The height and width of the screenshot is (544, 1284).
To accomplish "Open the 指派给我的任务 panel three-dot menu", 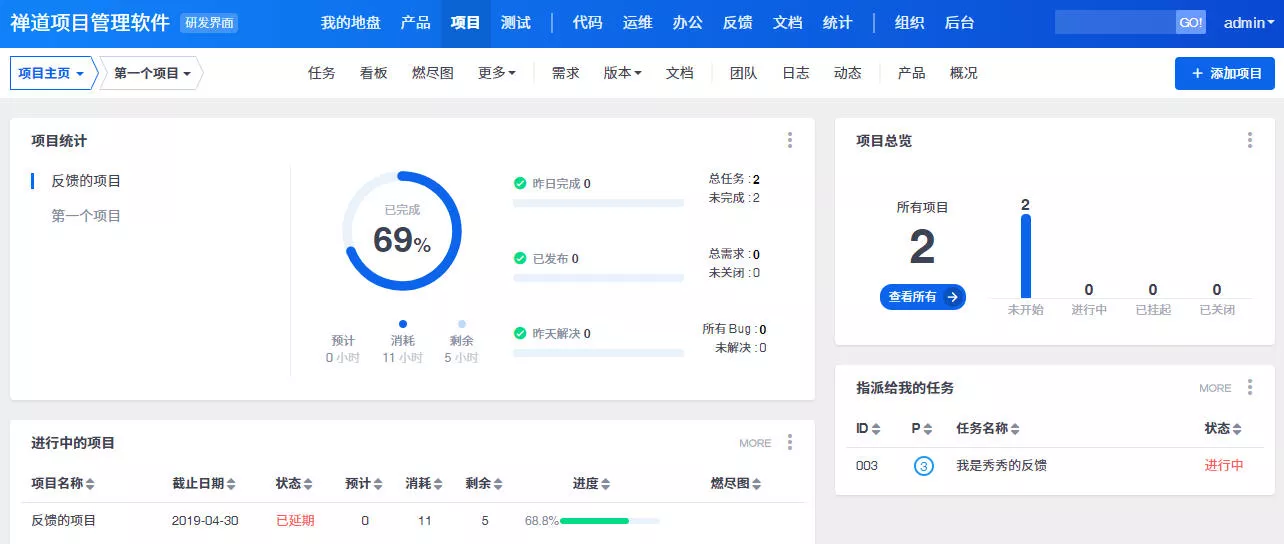I will (x=1250, y=388).
